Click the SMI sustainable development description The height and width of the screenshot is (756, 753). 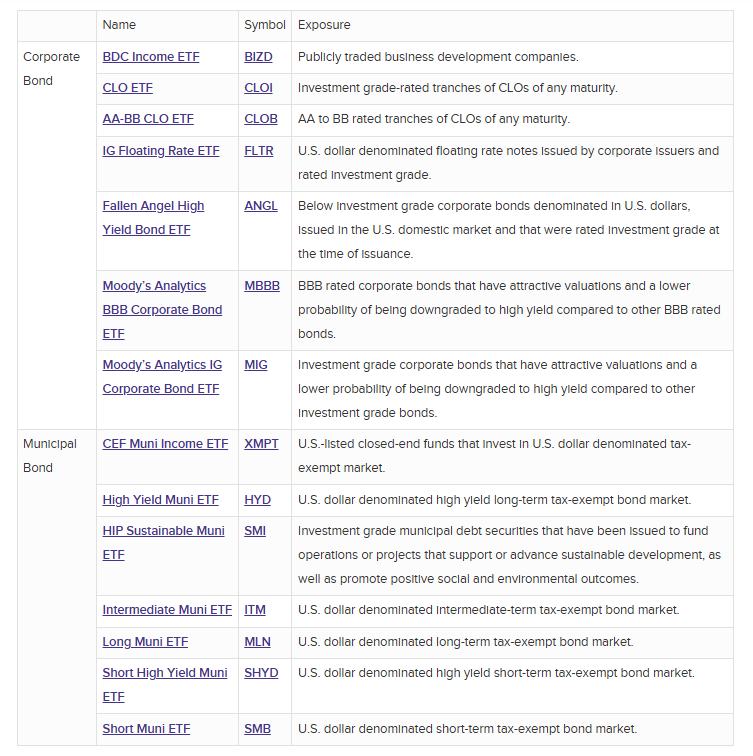[509, 555]
